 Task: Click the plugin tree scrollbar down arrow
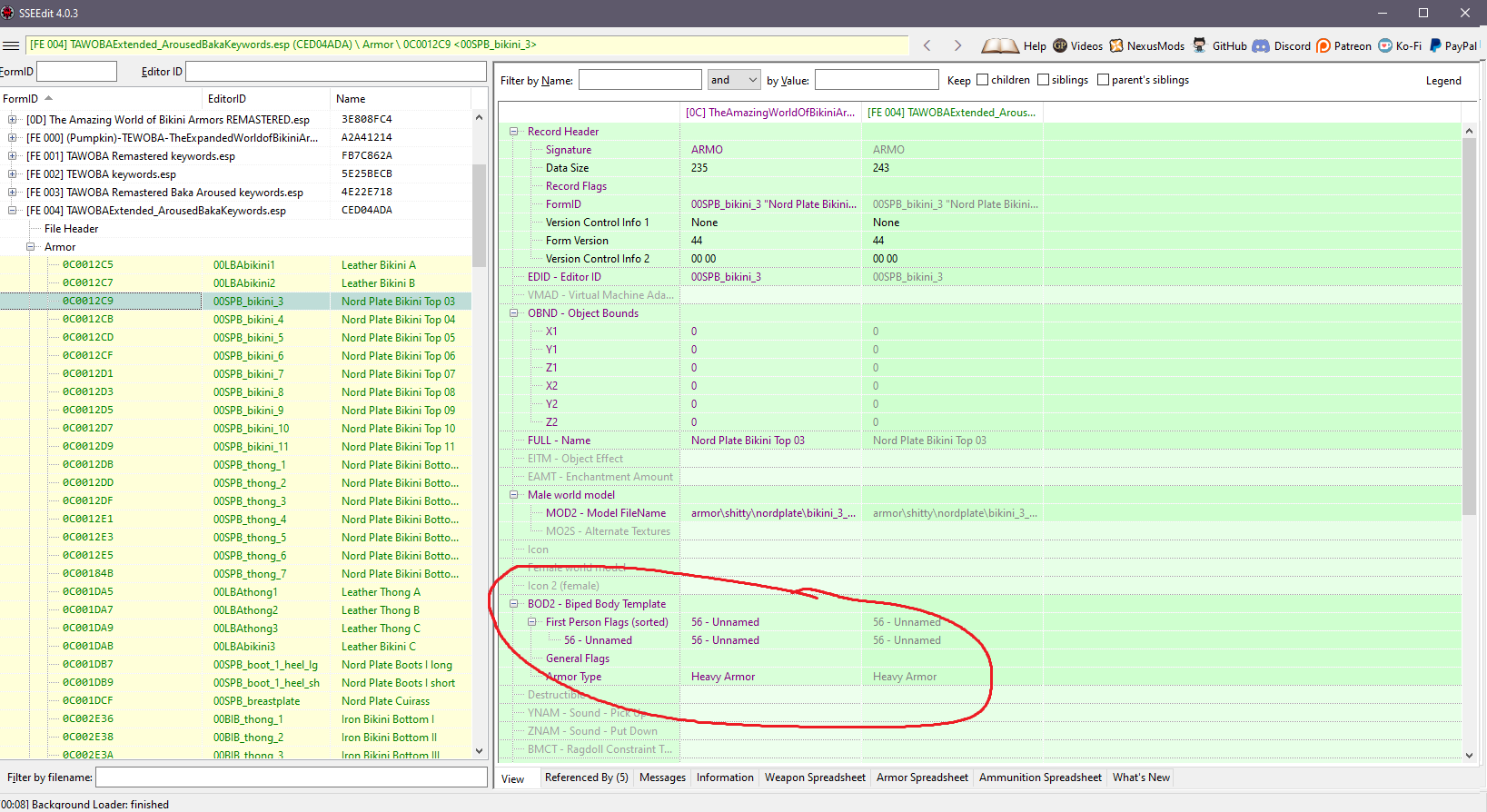coord(479,751)
